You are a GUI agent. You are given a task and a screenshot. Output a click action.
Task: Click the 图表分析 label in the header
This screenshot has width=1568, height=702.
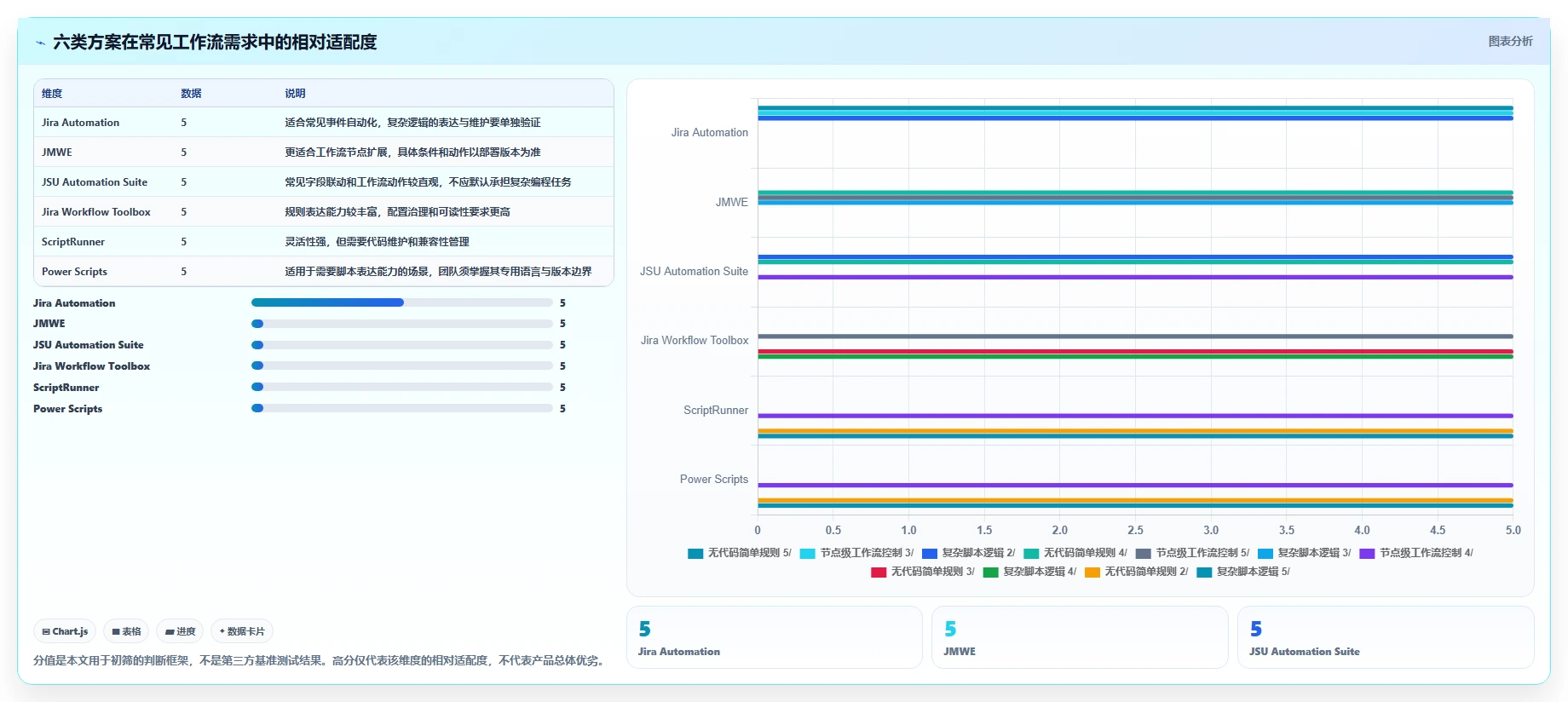point(1510,41)
